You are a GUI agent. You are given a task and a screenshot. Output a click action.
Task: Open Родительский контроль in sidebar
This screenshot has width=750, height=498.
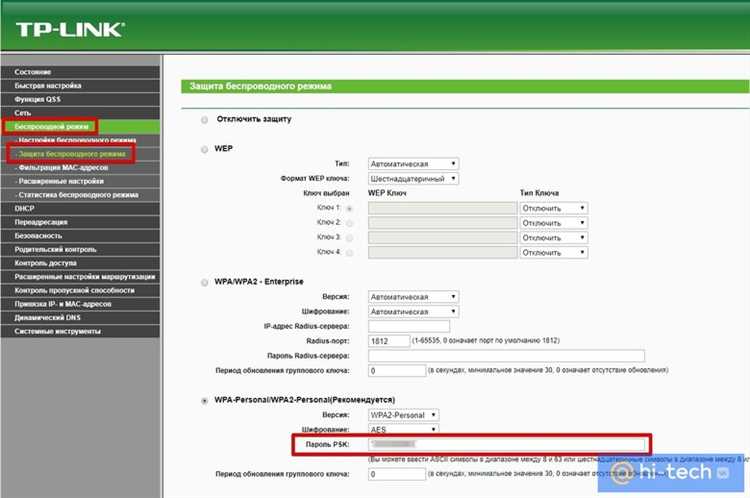80,249
